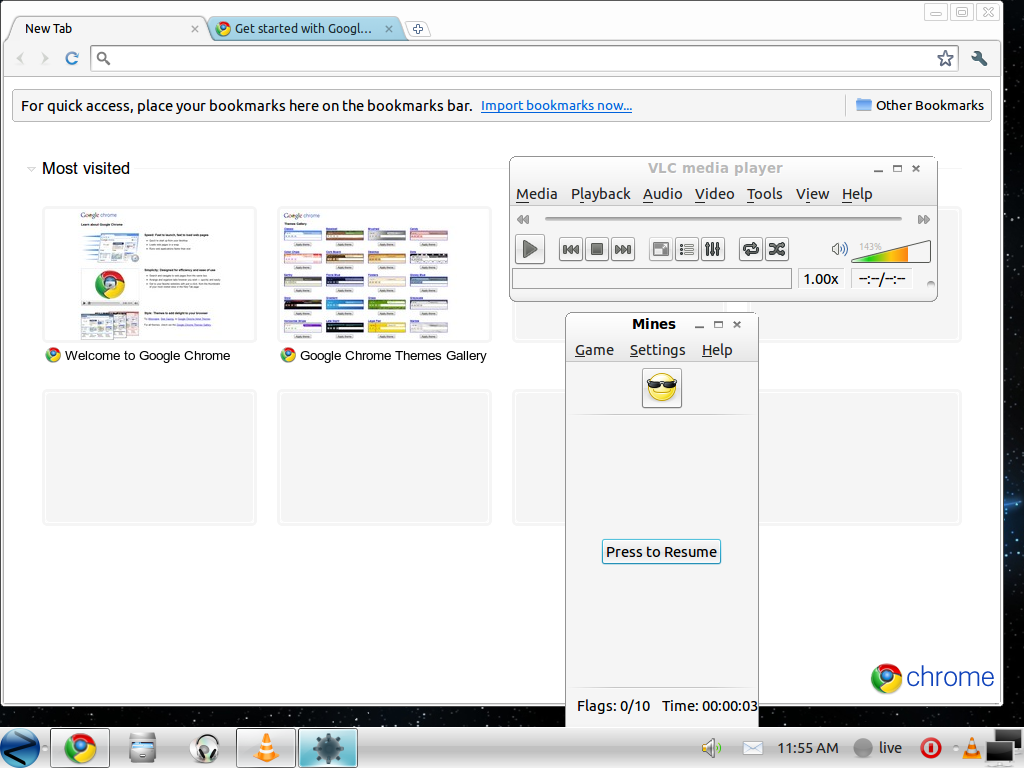Open VLC extended settings equalizer icon
Image resolution: width=1024 pixels, height=768 pixels.
713,249
